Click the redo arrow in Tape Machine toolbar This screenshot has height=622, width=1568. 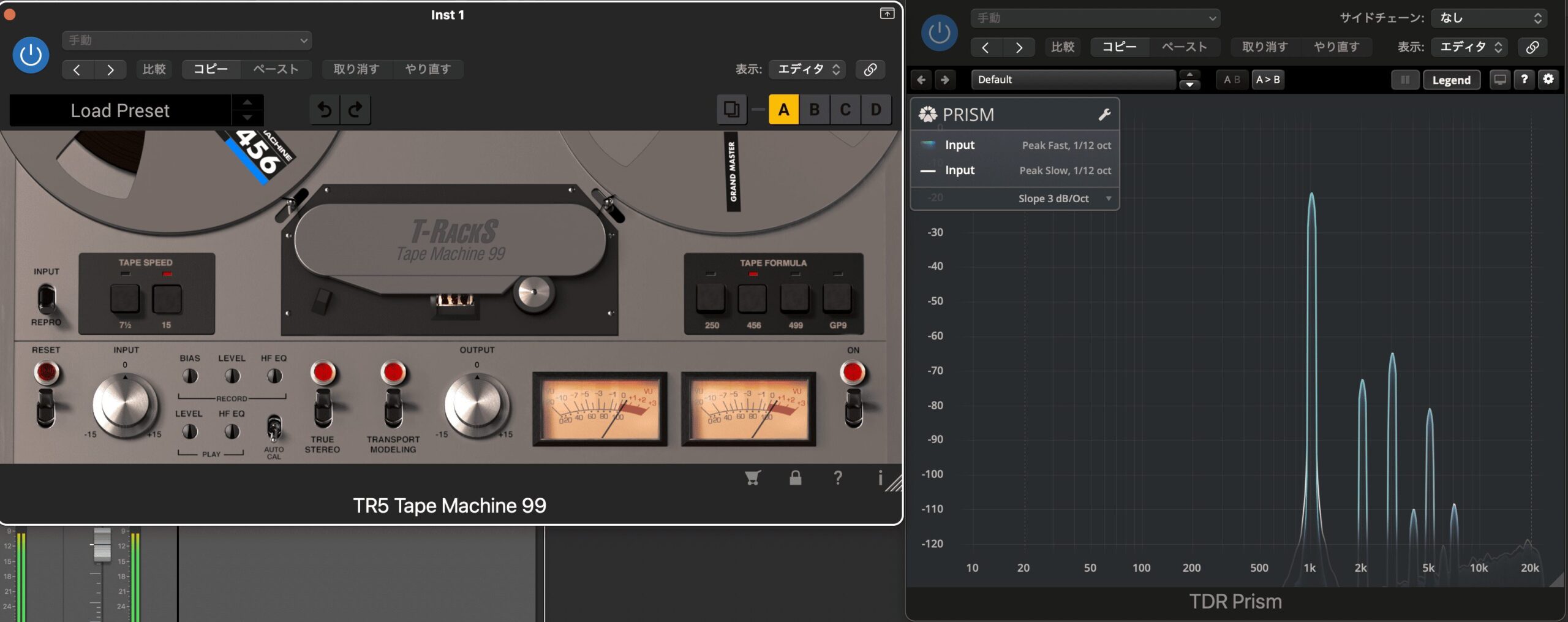click(355, 110)
